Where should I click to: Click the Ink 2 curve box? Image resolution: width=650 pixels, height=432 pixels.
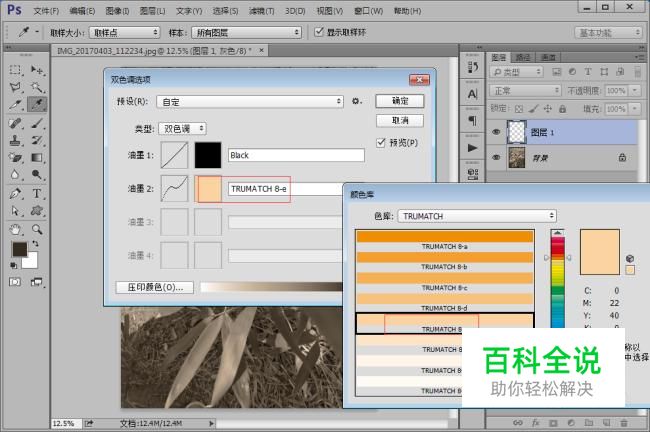click(x=174, y=189)
